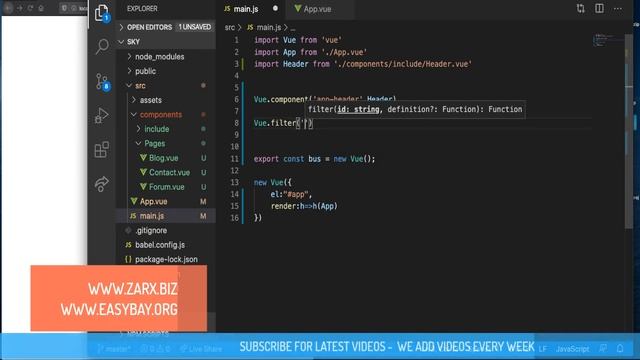Open Run and Debug view

pos(102,116)
